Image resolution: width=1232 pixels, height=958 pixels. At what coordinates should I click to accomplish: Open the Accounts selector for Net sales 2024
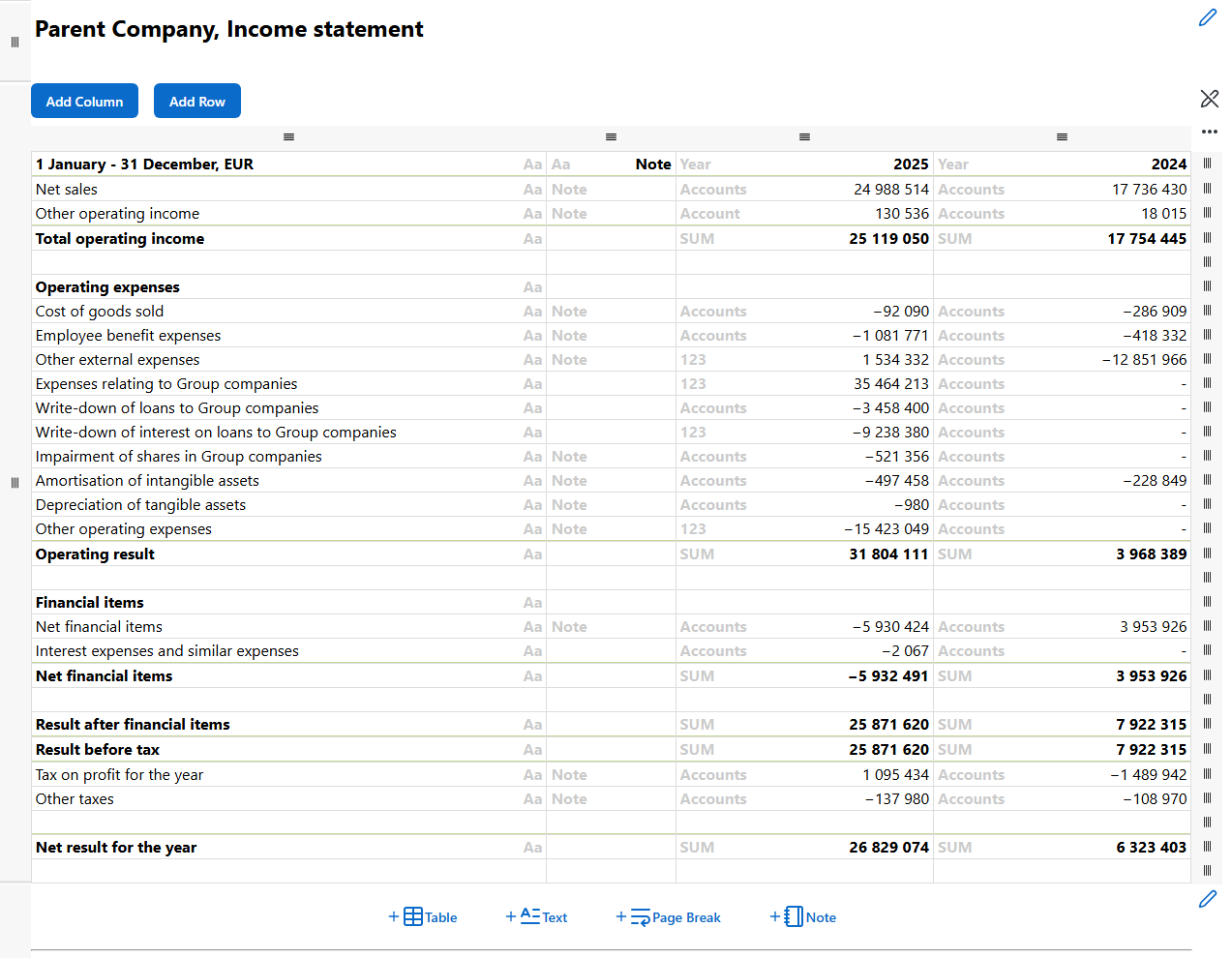point(971,190)
